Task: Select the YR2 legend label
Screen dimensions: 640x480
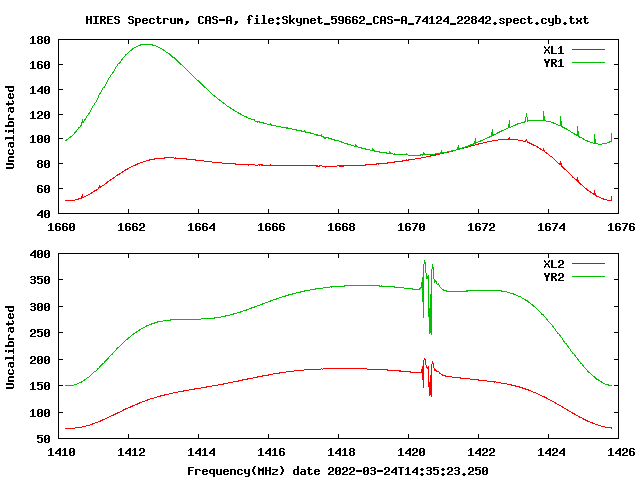Action: (553, 277)
